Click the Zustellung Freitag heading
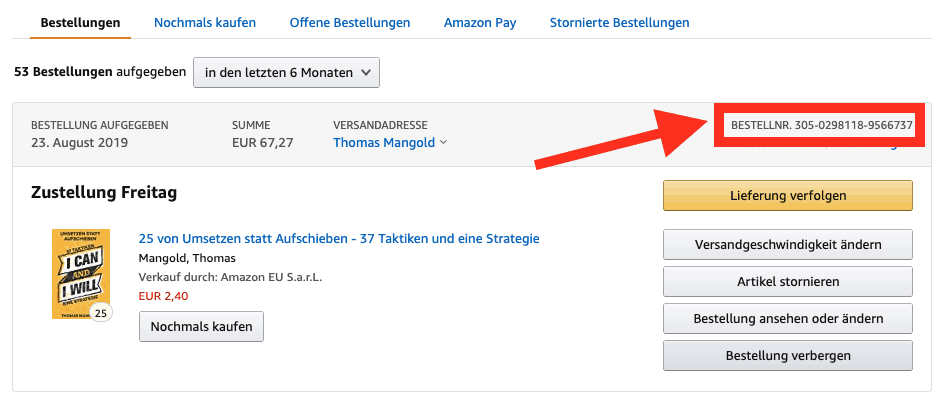Viewport: 947px width, 403px height. (103, 193)
